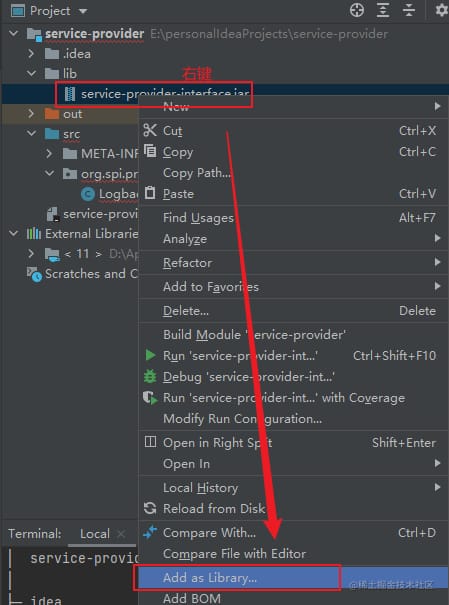
Task: Open the Project panel settings gear
Action: [x=441, y=10]
